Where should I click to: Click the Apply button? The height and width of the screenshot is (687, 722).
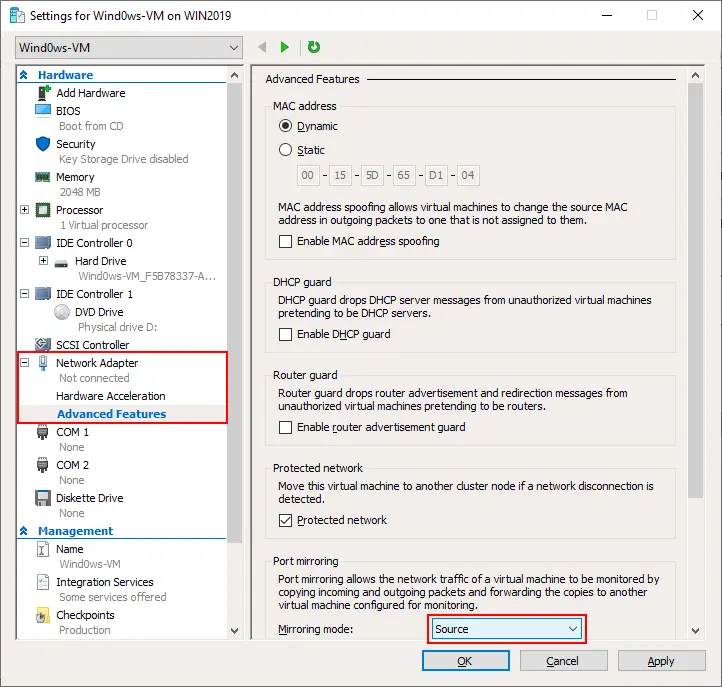pos(661,661)
